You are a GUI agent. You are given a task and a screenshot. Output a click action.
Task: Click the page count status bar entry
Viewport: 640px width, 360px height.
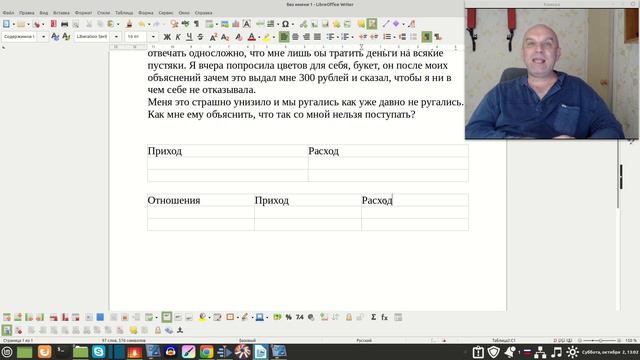(x=18, y=340)
